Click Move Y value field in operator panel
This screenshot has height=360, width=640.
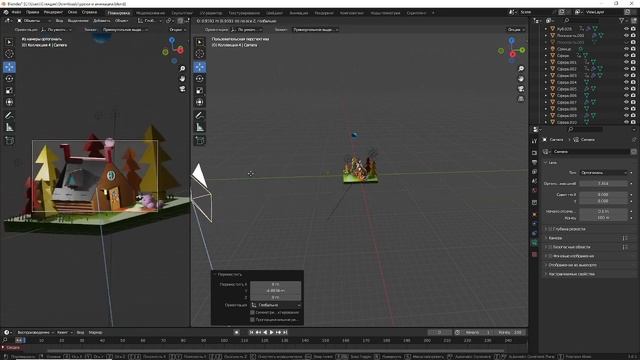point(276,291)
